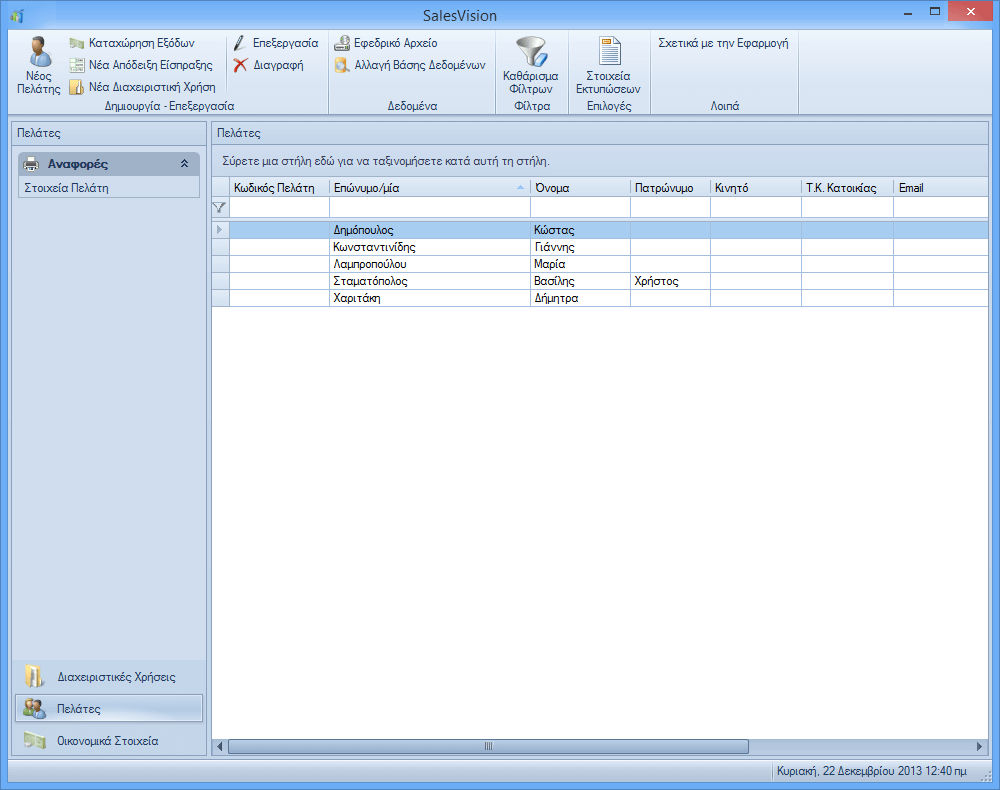
Task: Click the Επεξεργασία pencil icon
Action: click(x=240, y=44)
